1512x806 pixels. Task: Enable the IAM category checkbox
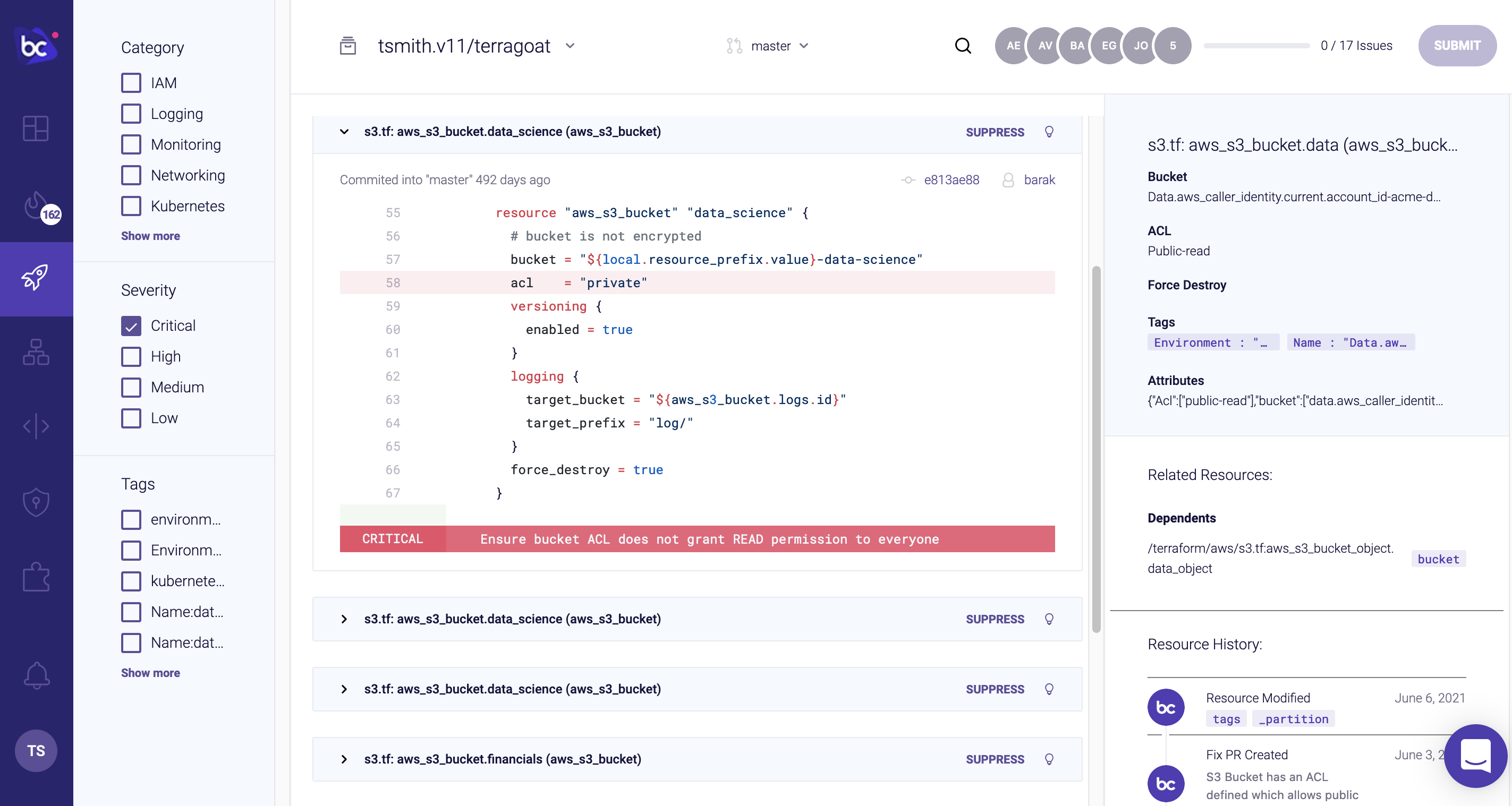pyautogui.click(x=131, y=83)
